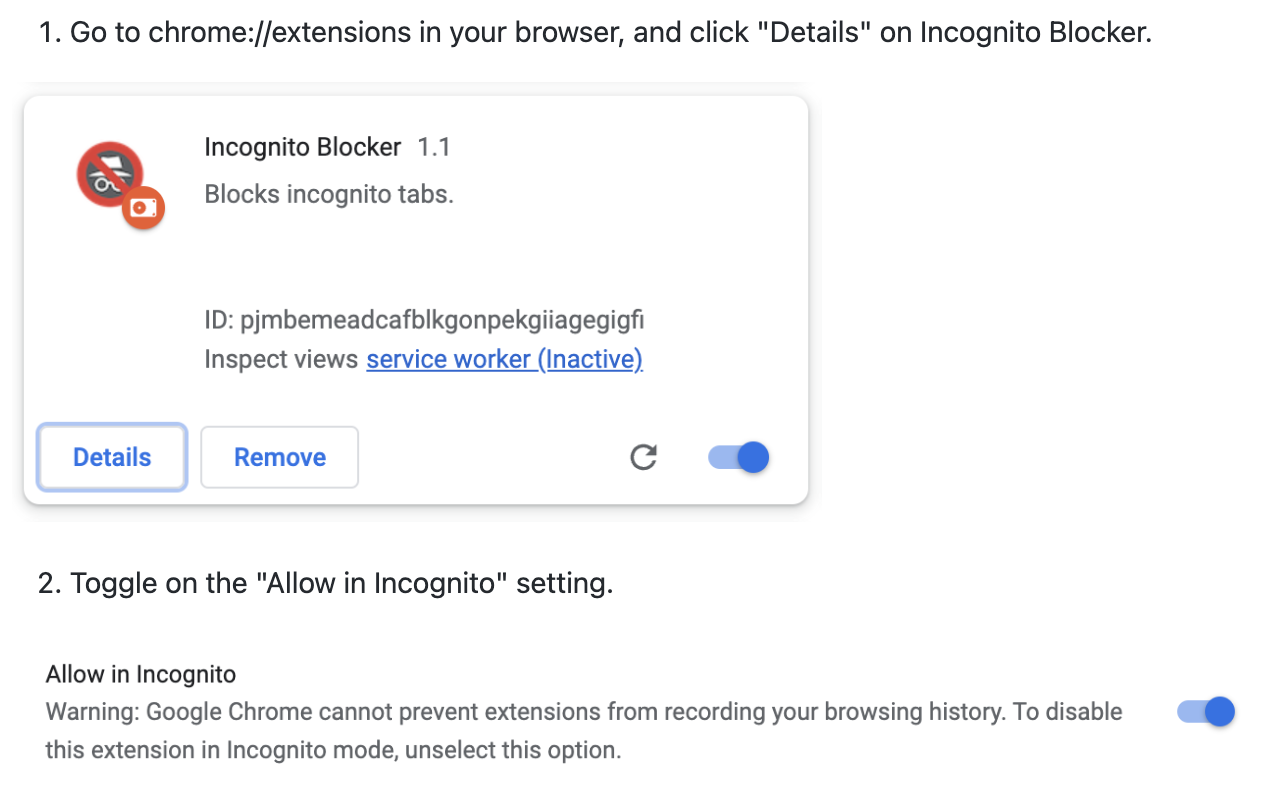The image size is (1280, 800).
Task: Open Details for Incognito Blocker
Action: click(x=111, y=457)
